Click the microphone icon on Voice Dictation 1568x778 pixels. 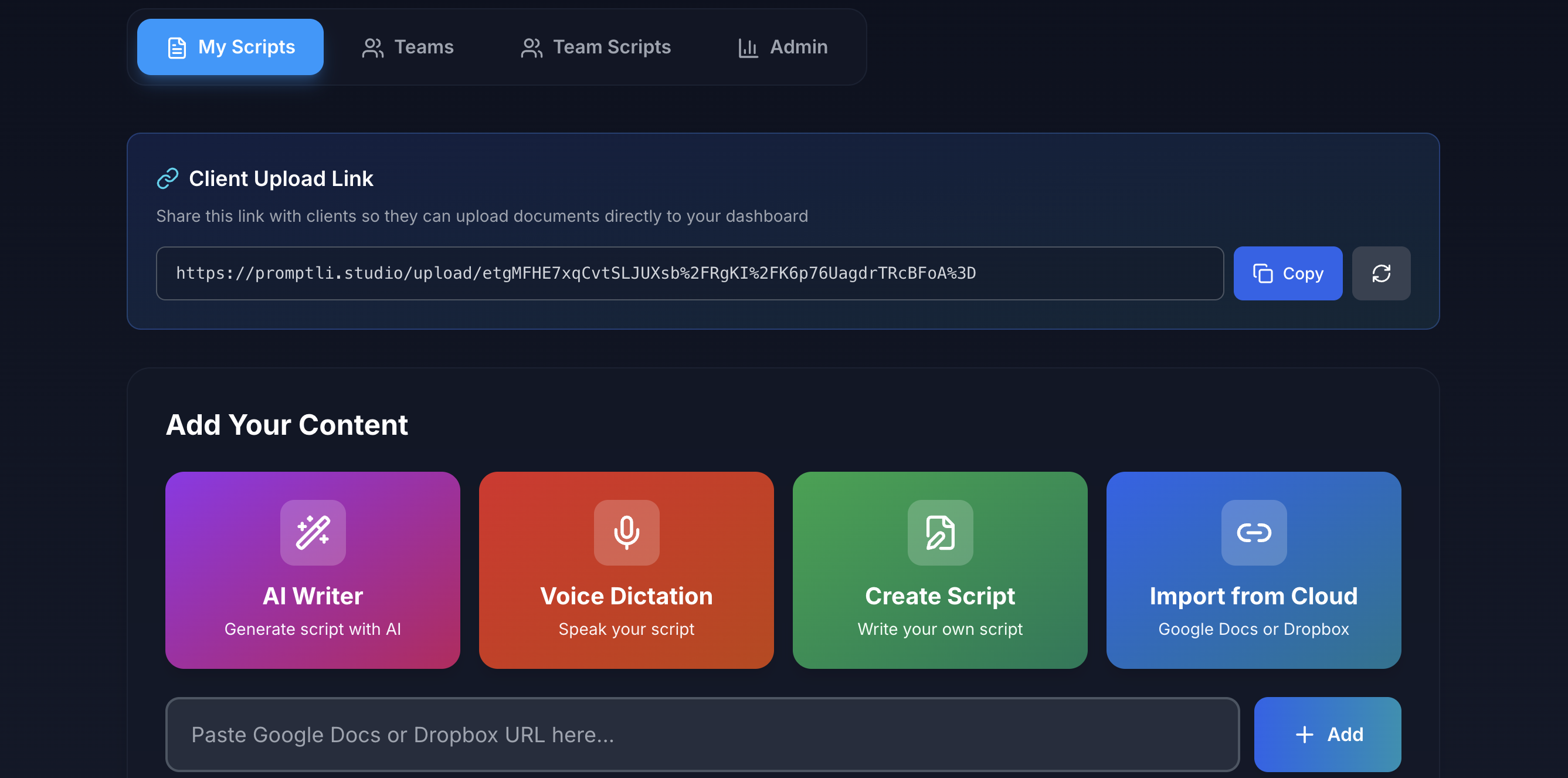click(626, 533)
